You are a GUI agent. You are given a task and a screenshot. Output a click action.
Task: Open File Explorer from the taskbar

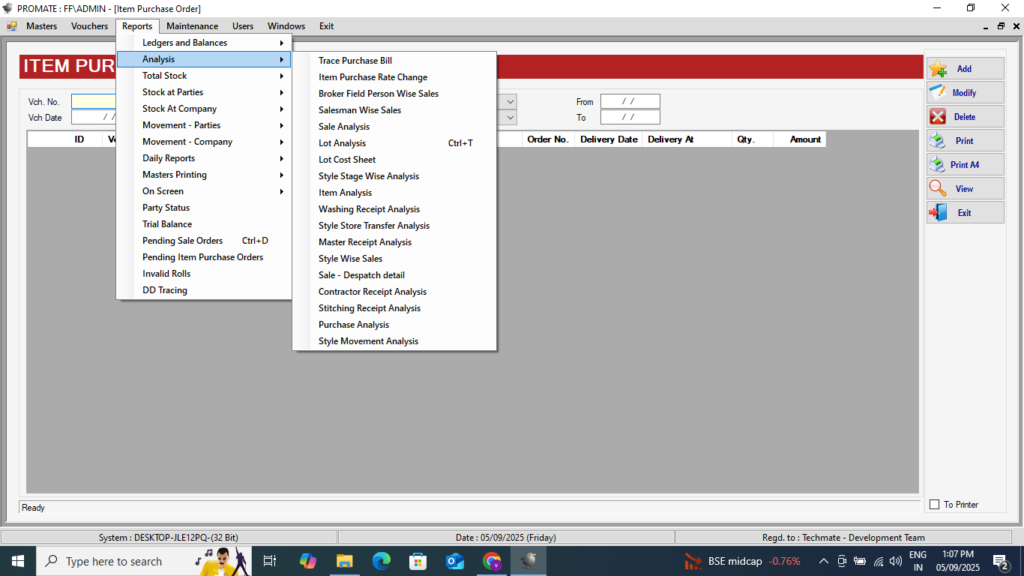344,561
